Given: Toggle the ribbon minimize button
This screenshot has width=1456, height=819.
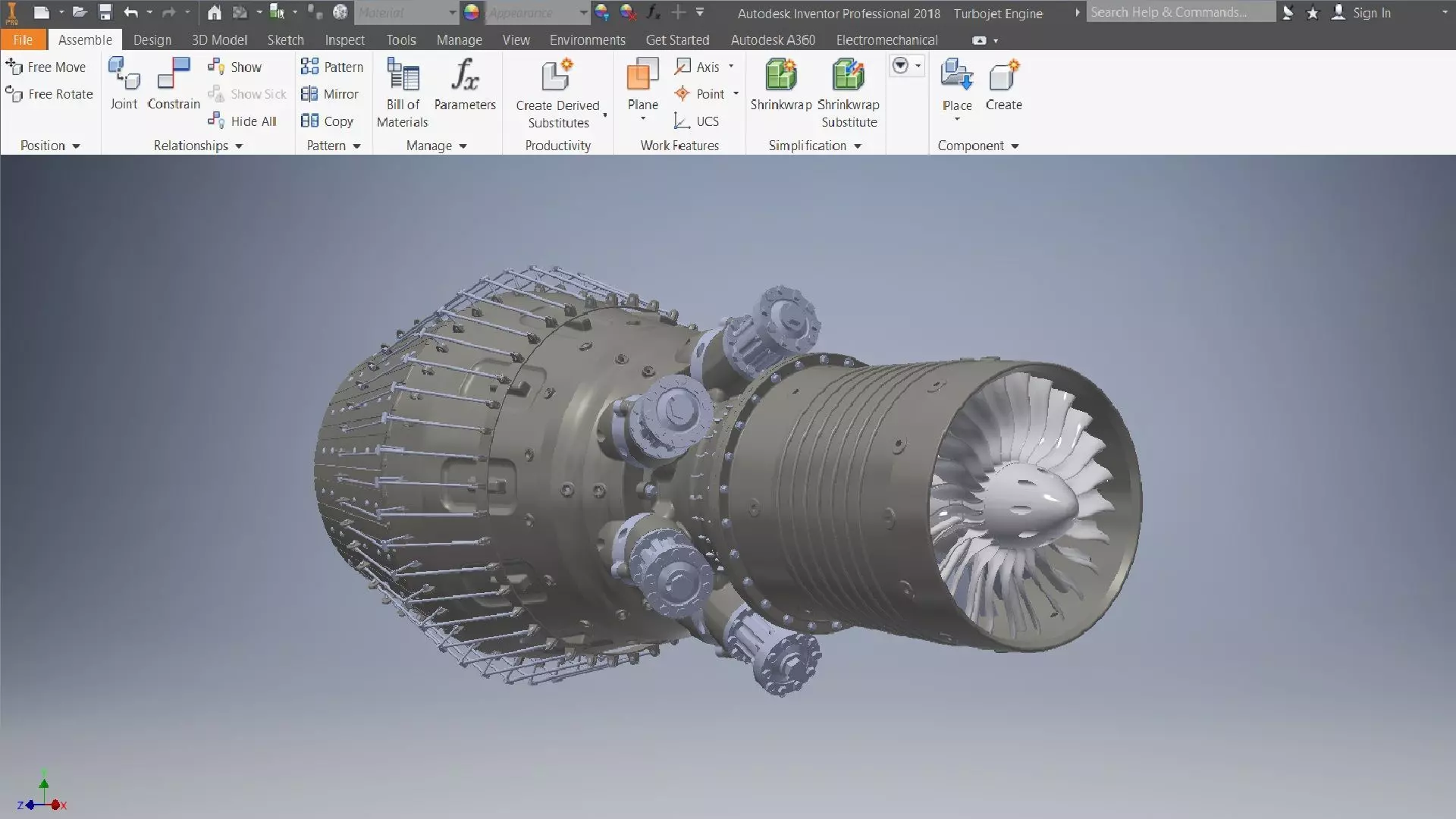Looking at the screenshot, I should click(980, 40).
